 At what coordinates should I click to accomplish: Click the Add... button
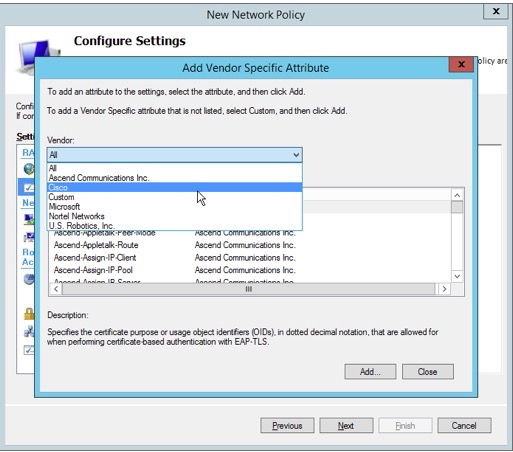[x=370, y=372]
